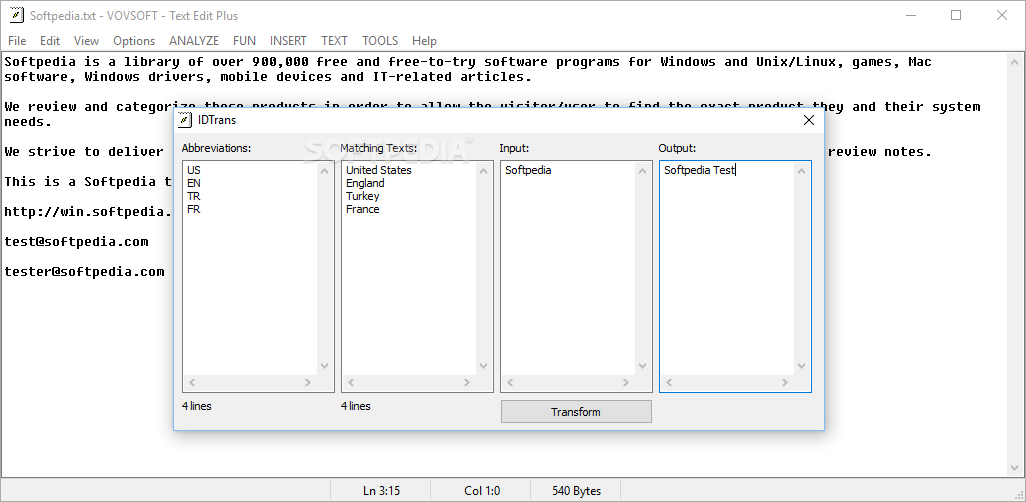Select FR in Abbreviations list
The height and width of the screenshot is (502, 1026).
click(x=194, y=209)
